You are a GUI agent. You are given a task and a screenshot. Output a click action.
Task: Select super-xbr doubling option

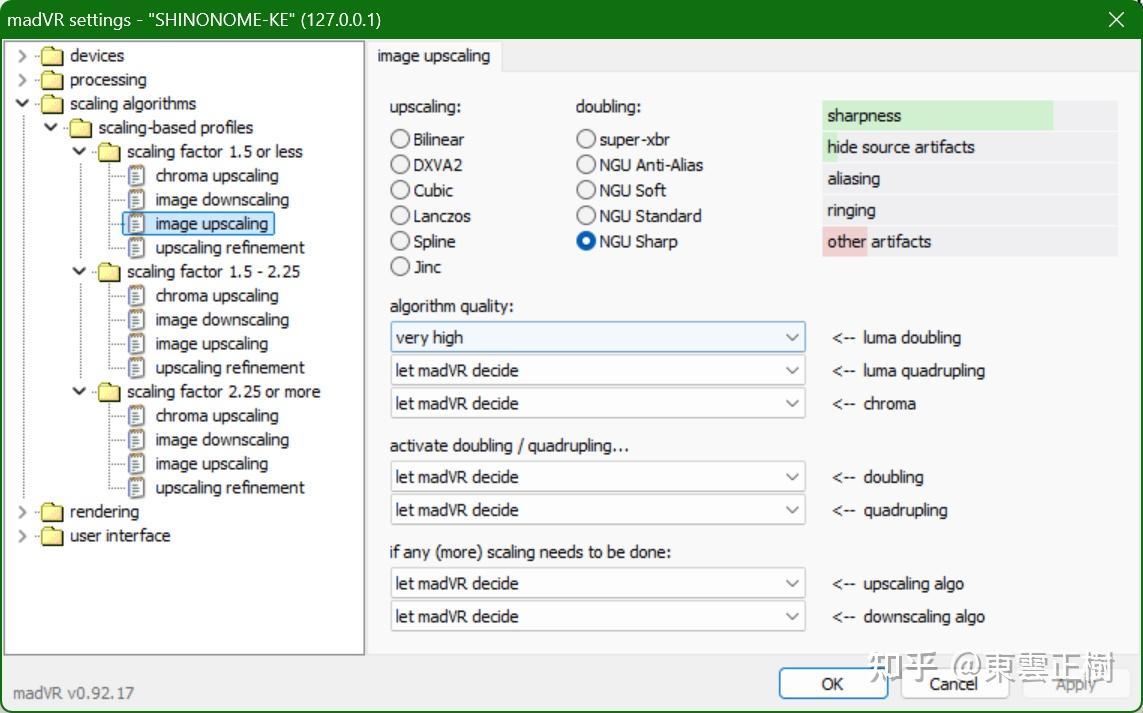pyautogui.click(x=586, y=139)
